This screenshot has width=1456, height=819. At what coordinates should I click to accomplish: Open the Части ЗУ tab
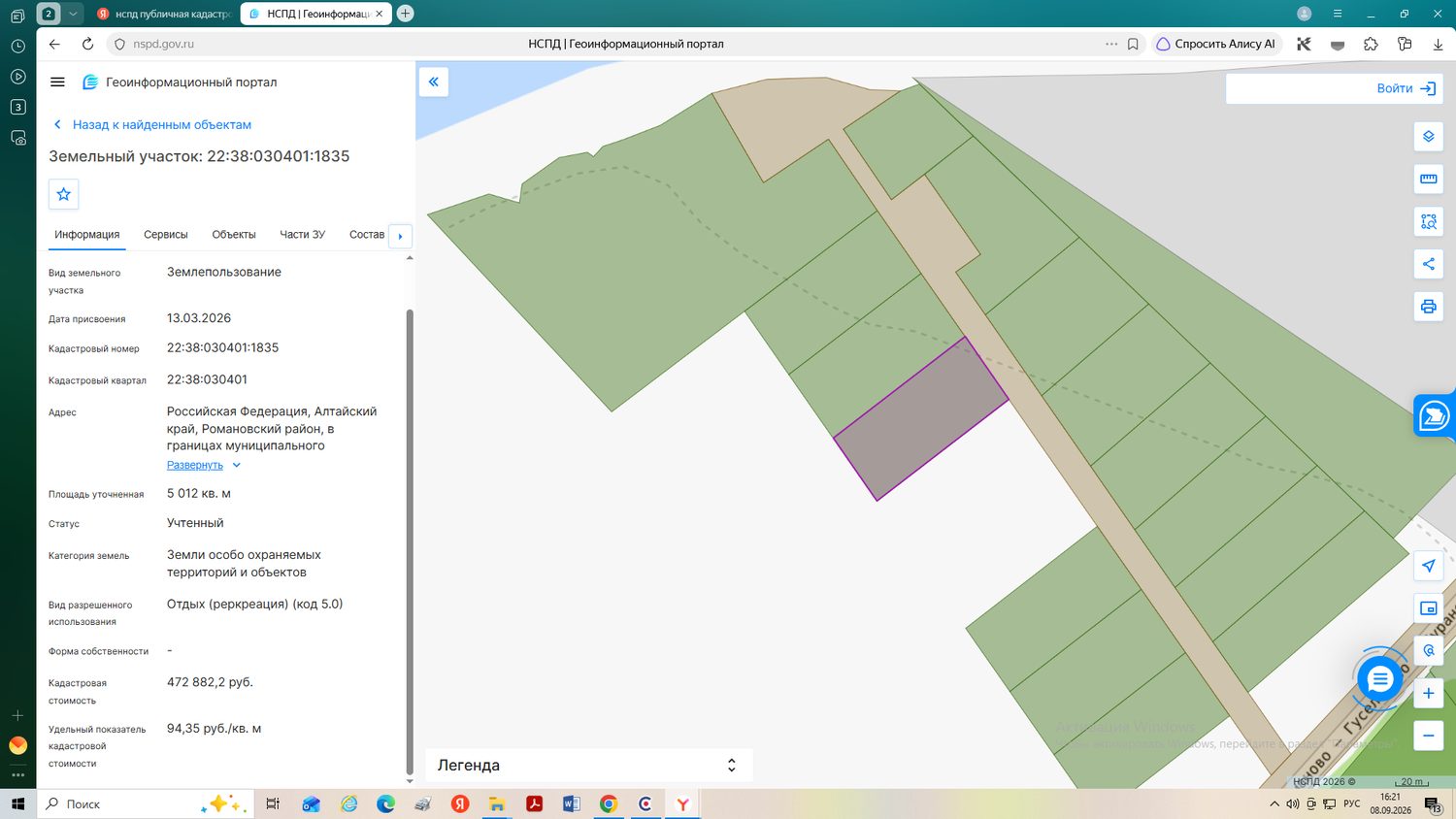point(302,235)
